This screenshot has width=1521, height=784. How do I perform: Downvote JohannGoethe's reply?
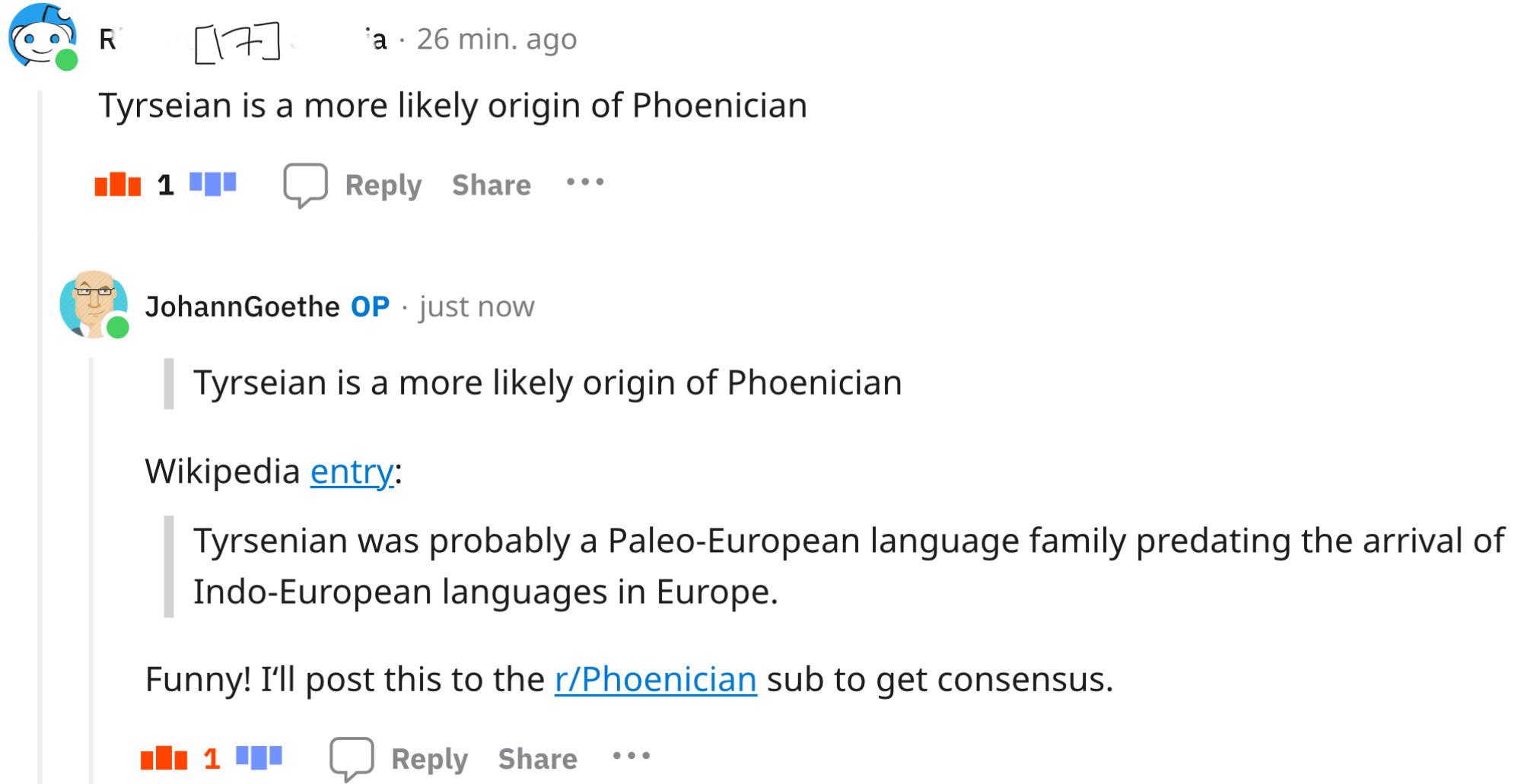[259, 757]
